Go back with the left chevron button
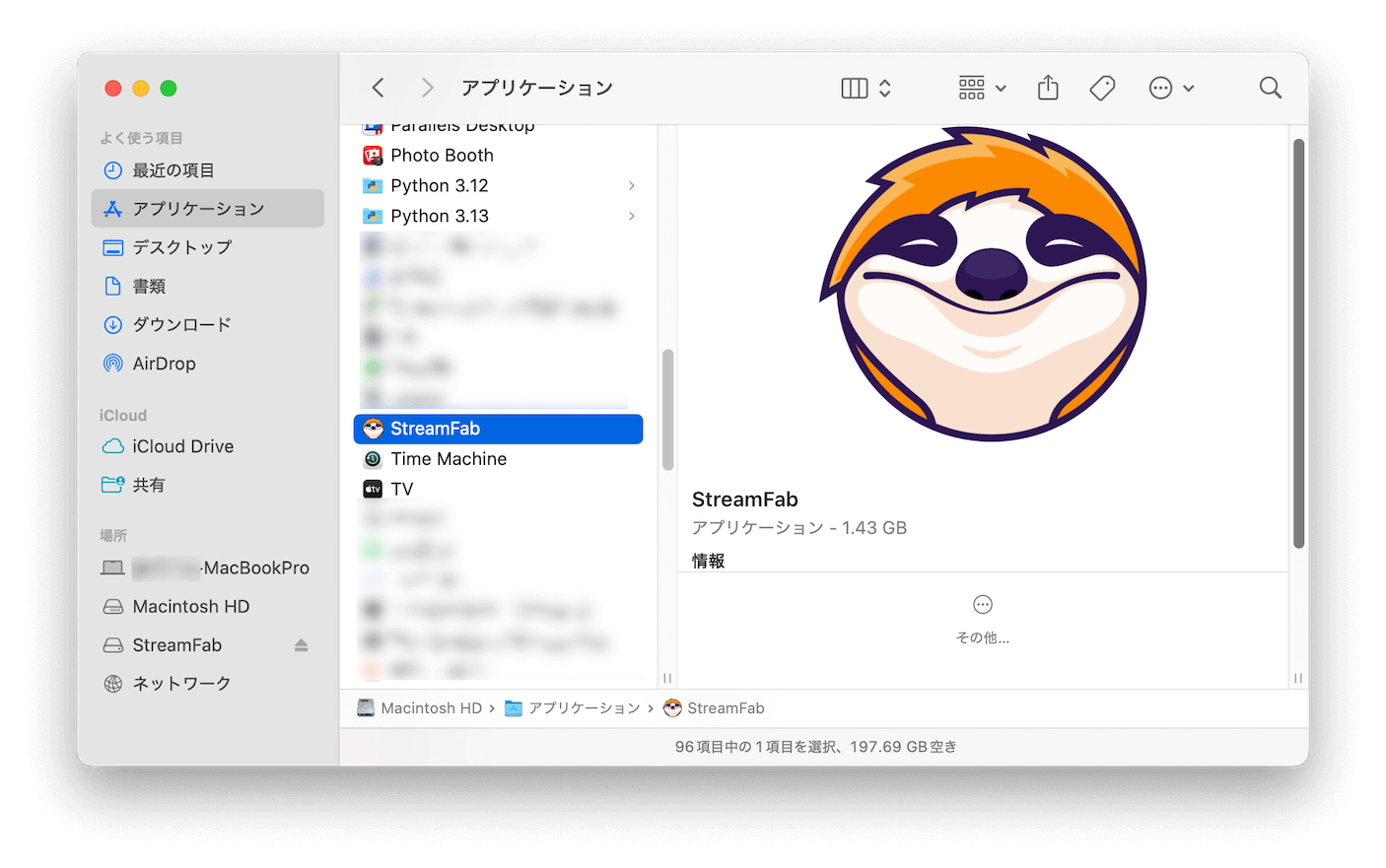The image size is (1386, 868). [378, 88]
